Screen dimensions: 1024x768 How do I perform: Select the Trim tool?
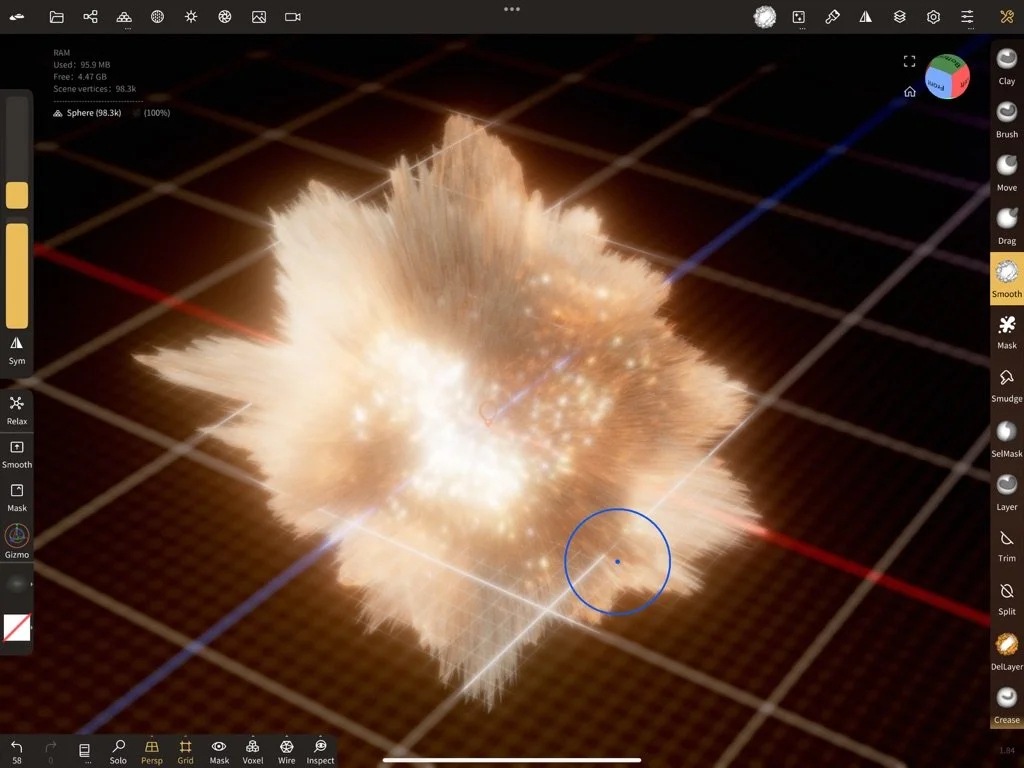click(x=1006, y=545)
